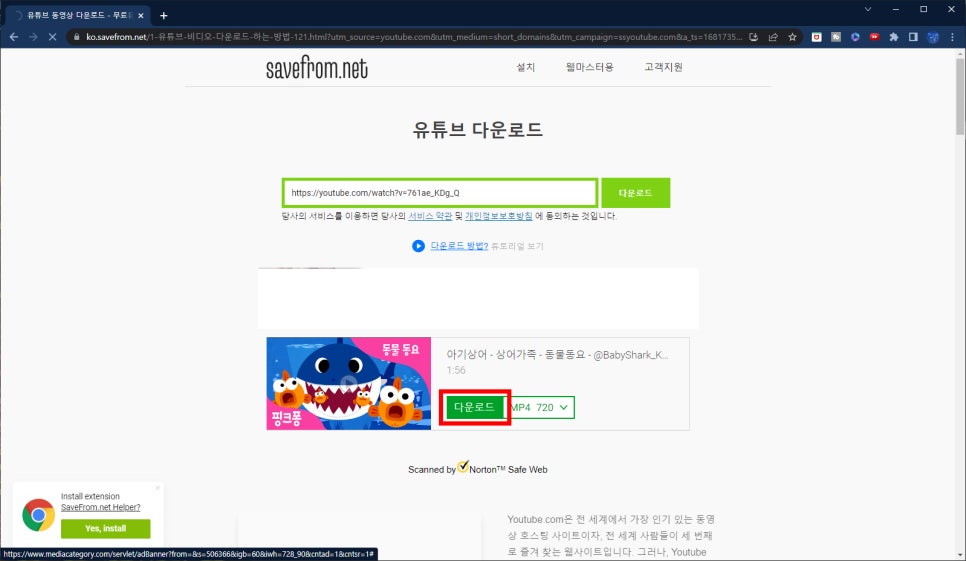Click the 1:56 duration text
Screen dimensions: 966x561
456,370
